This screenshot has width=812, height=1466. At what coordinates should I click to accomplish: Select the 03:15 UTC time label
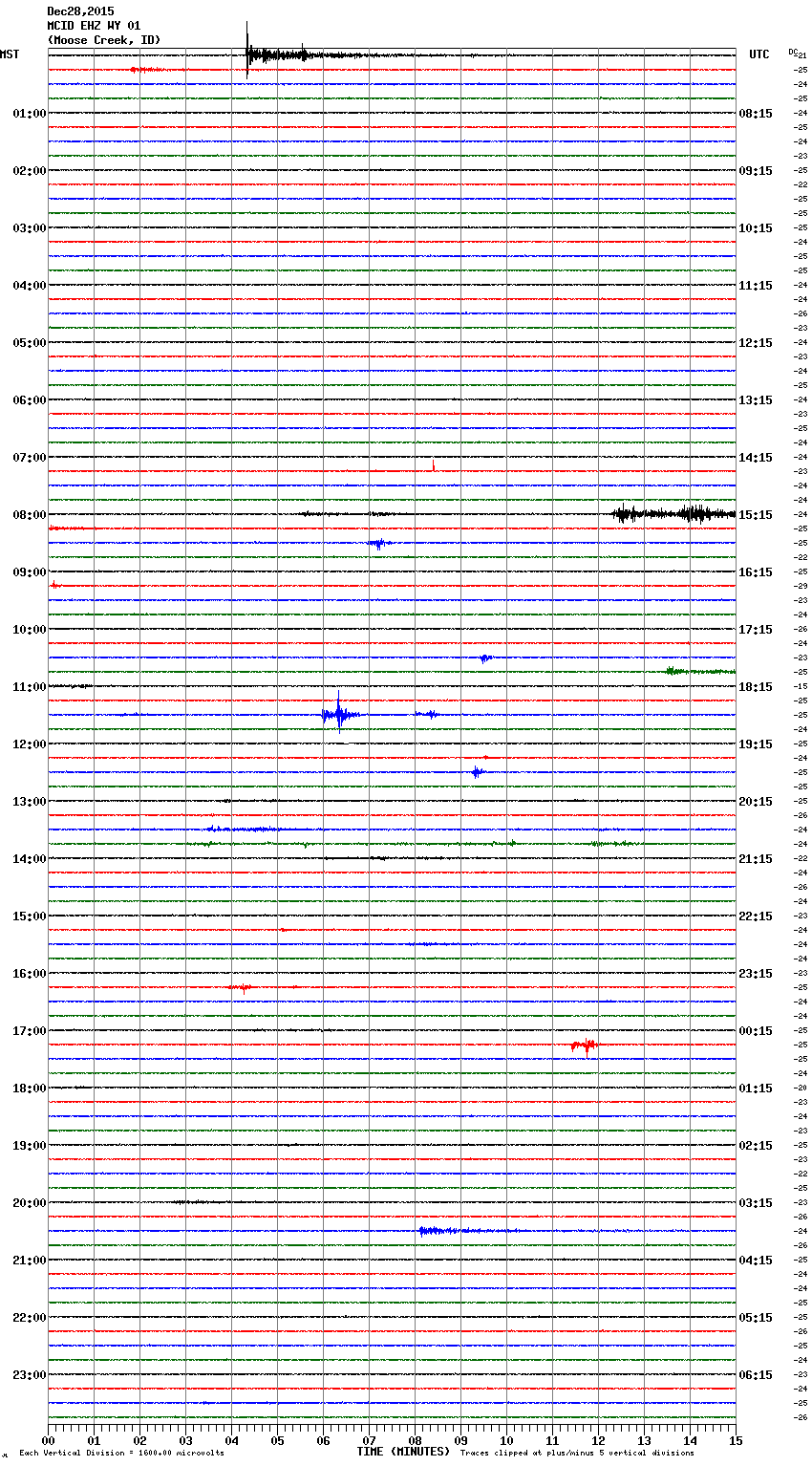[x=756, y=1202]
